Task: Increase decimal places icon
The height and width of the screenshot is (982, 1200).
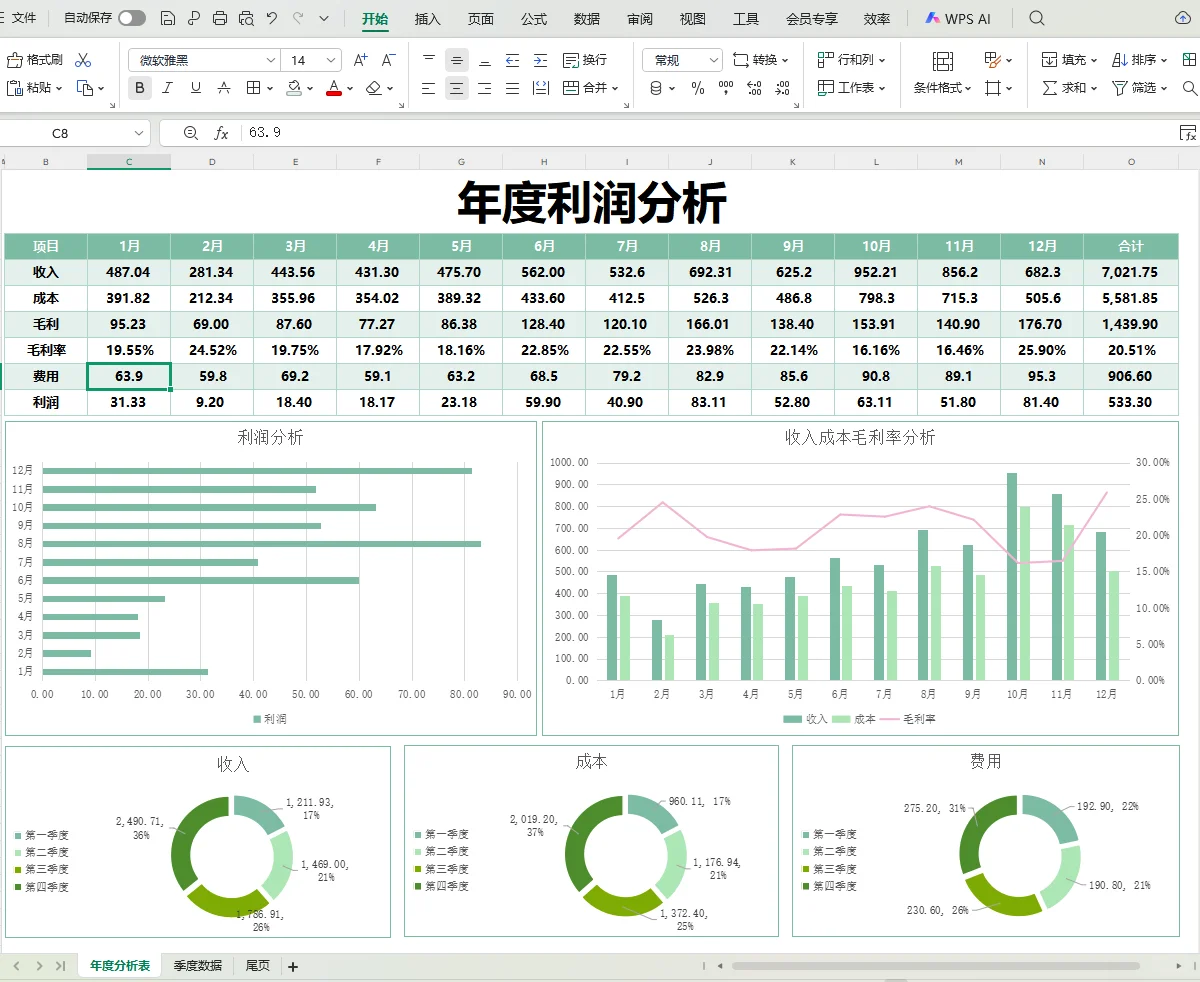Action: pyautogui.click(x=753, y=88)
